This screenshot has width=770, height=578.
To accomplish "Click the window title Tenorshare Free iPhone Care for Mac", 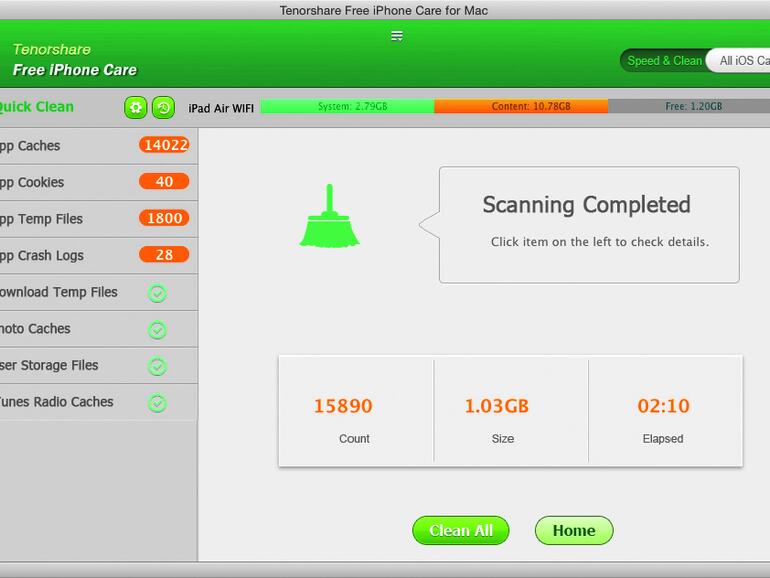I will point(384,10).
